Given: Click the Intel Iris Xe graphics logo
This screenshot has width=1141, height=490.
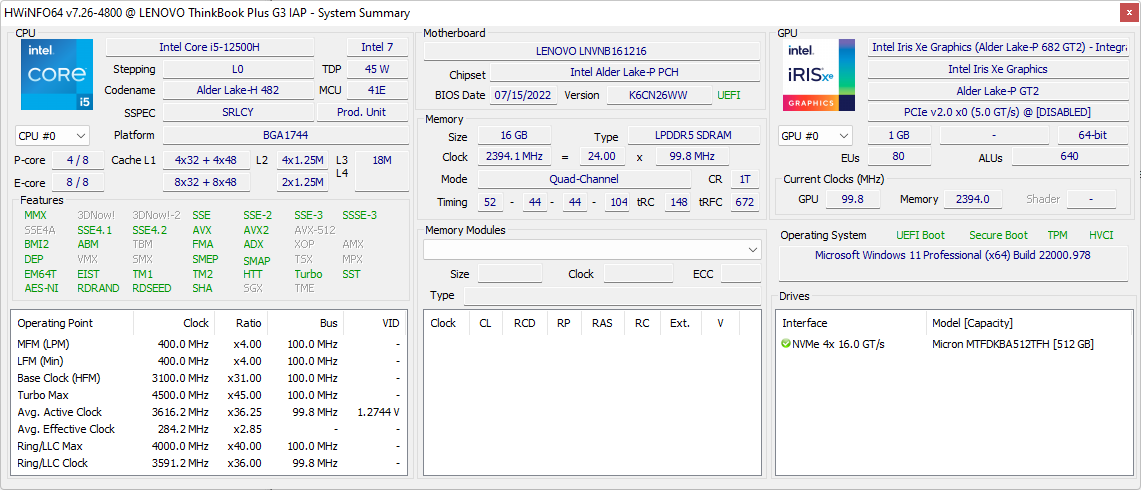Looking at the screenshot, I should (819, 74).
